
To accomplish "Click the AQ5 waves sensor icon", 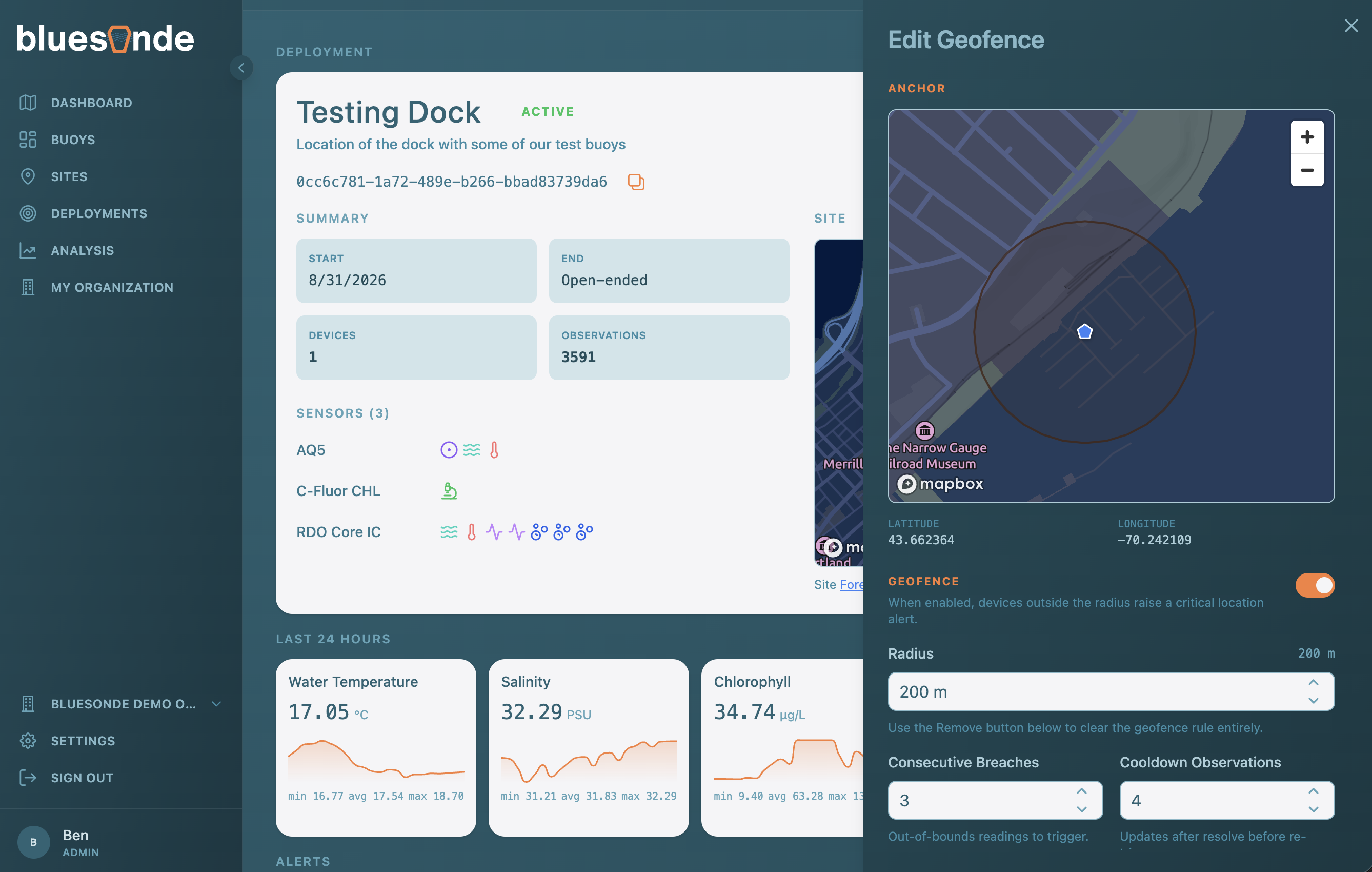I will 471,450.
